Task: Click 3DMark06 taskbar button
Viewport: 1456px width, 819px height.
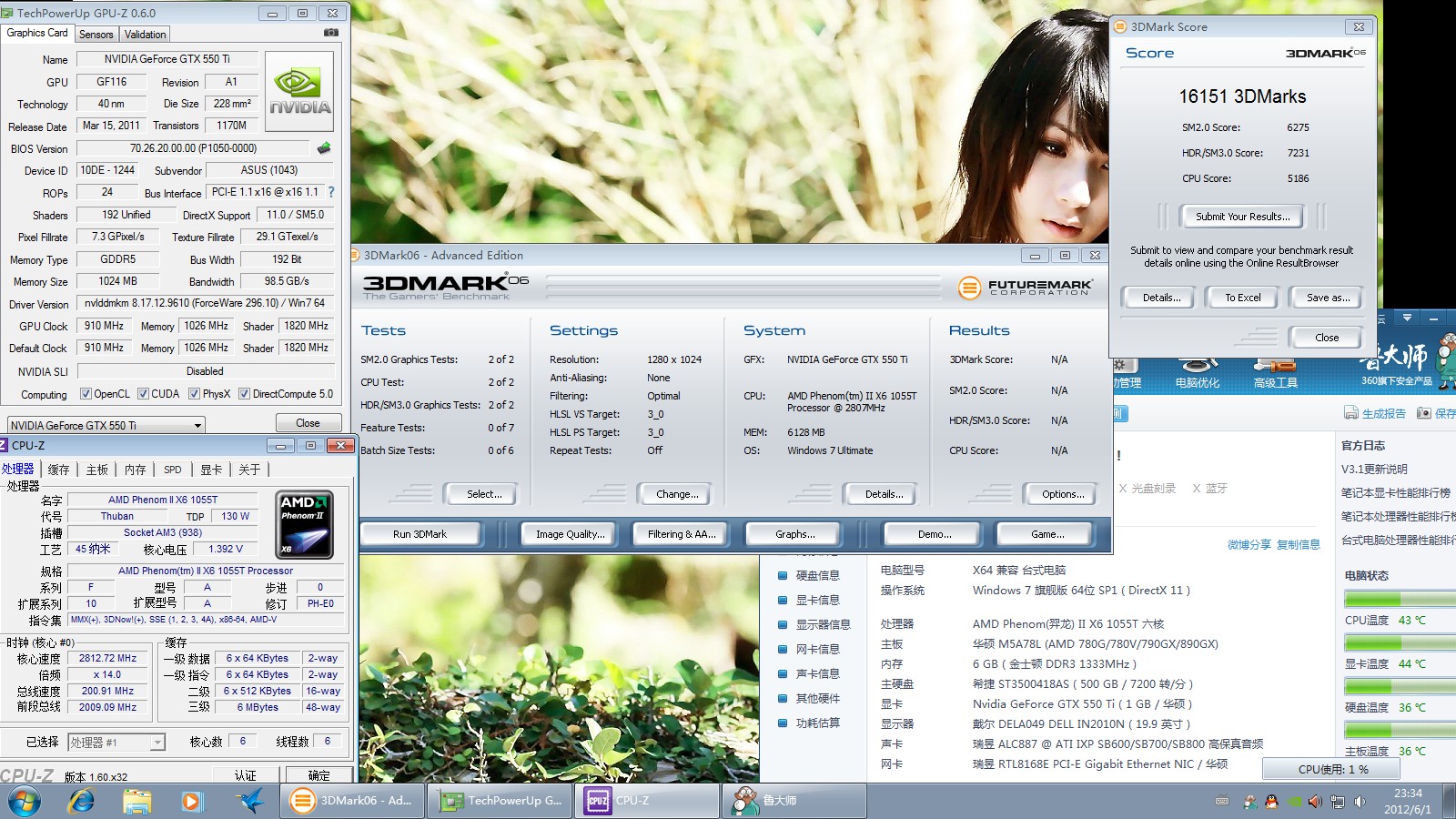Action: point(352,801)
